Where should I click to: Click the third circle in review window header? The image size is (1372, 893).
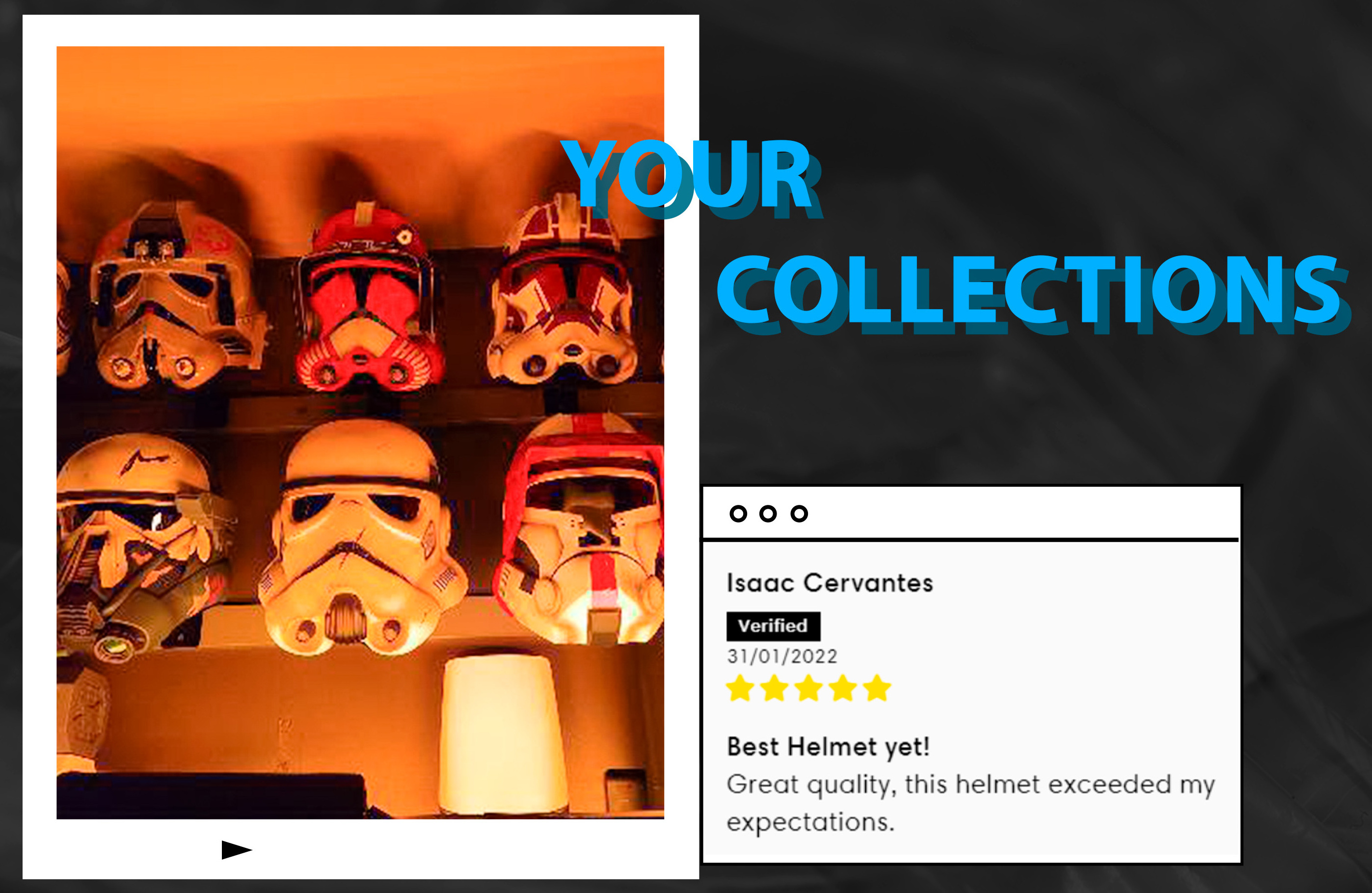(x=799, y=513)
